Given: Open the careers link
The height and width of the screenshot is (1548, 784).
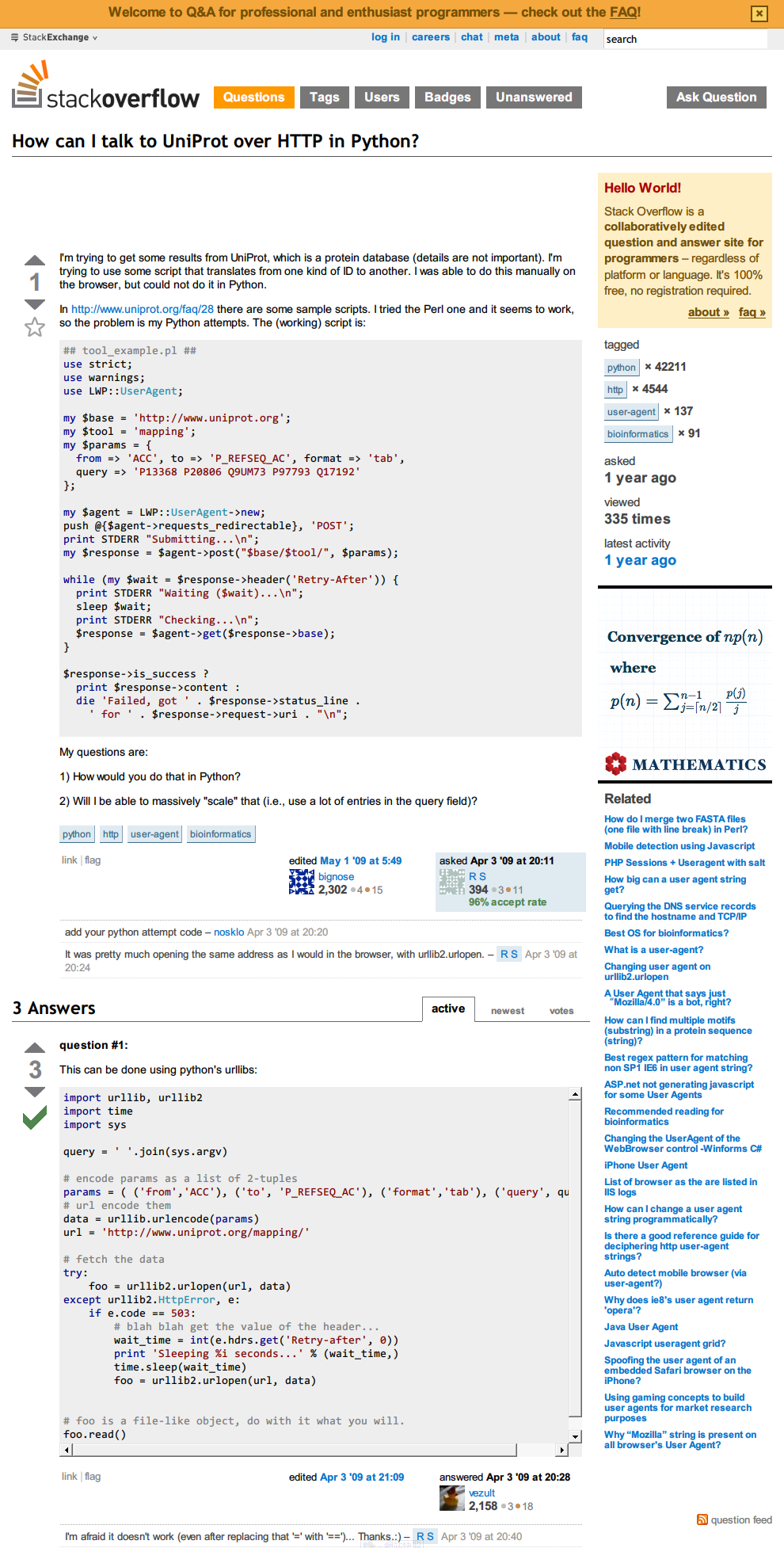Looking at the screenshot, I should pos(431,37).
